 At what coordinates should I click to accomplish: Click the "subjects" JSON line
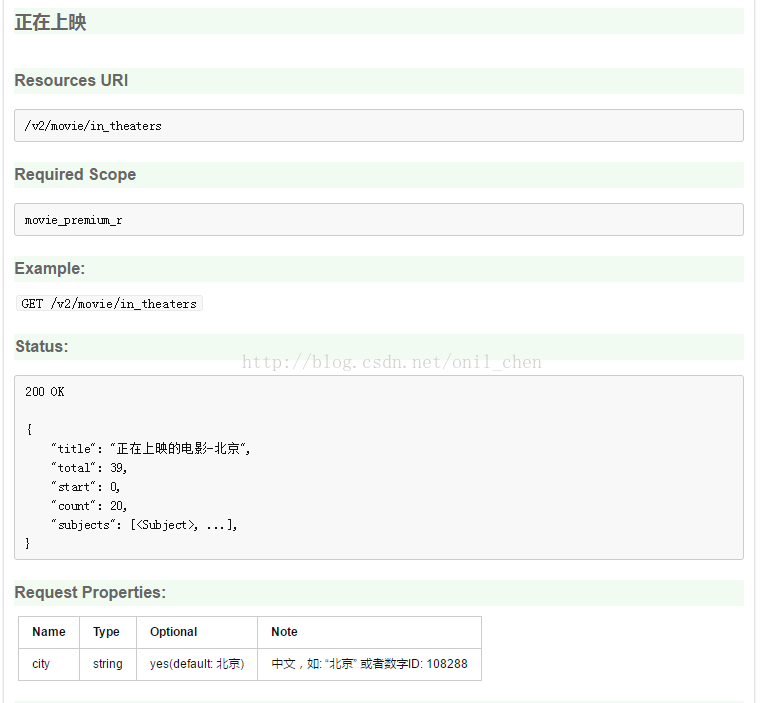(144, 525)
